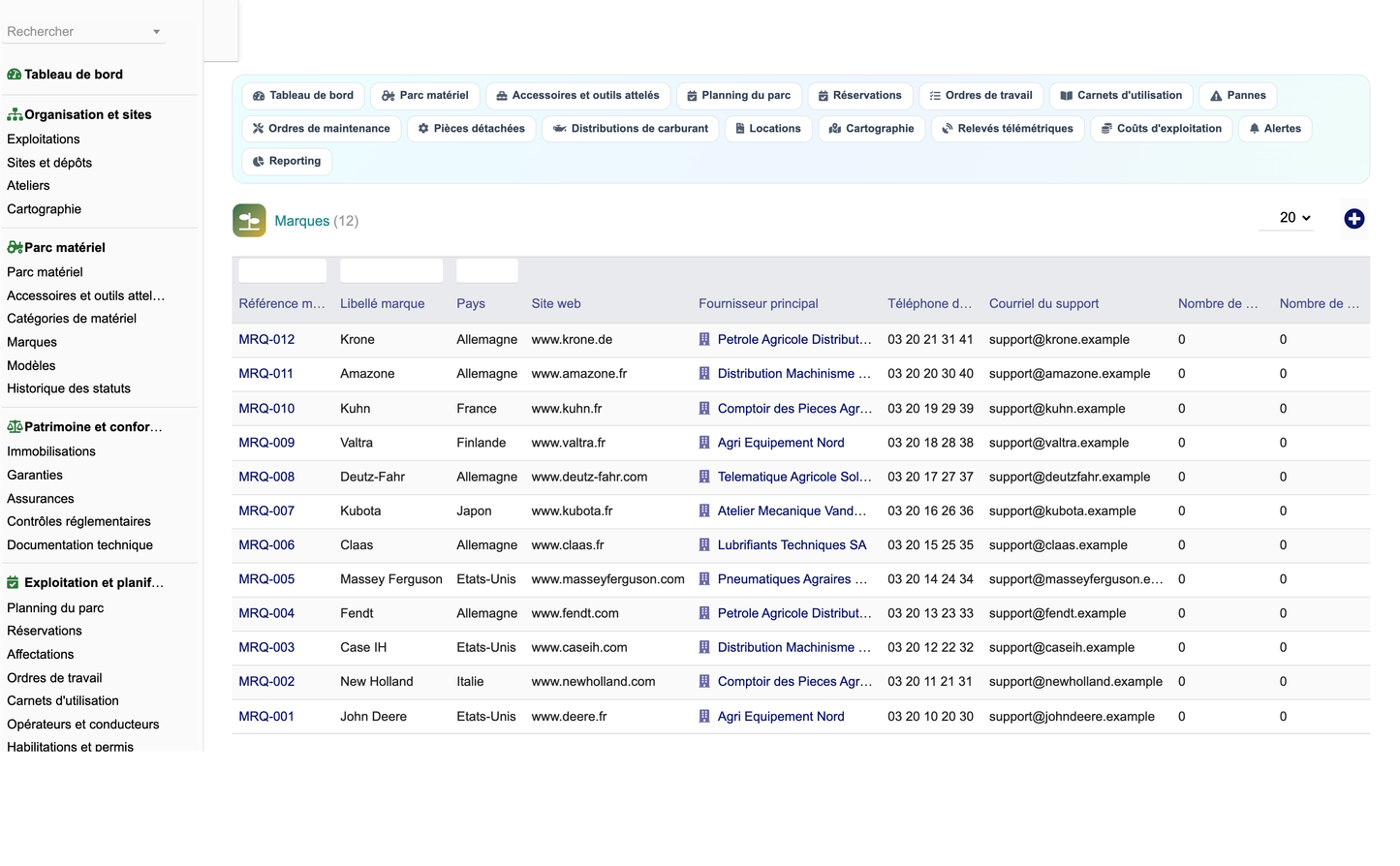
Task: Click the cell support@kuhn.example
Action: (x=1057, y=409)
